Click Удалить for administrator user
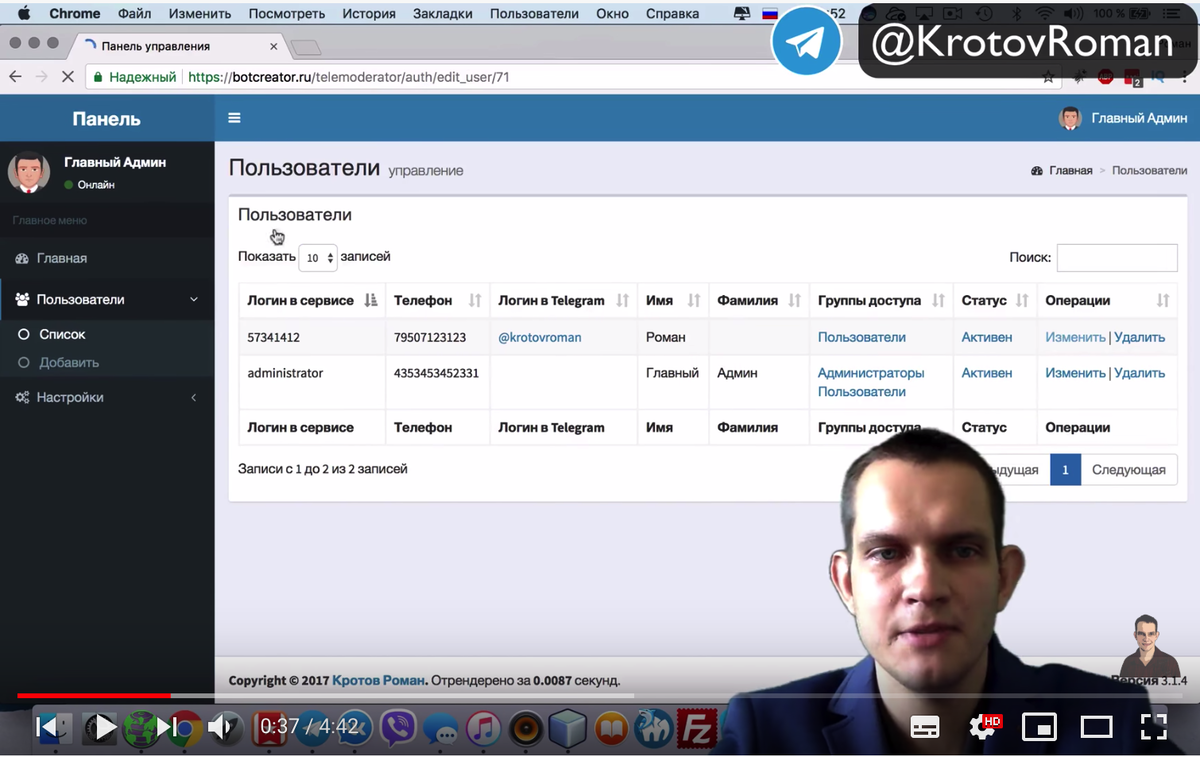This screenshot has width=1200, height=757. coord(1139,373)
